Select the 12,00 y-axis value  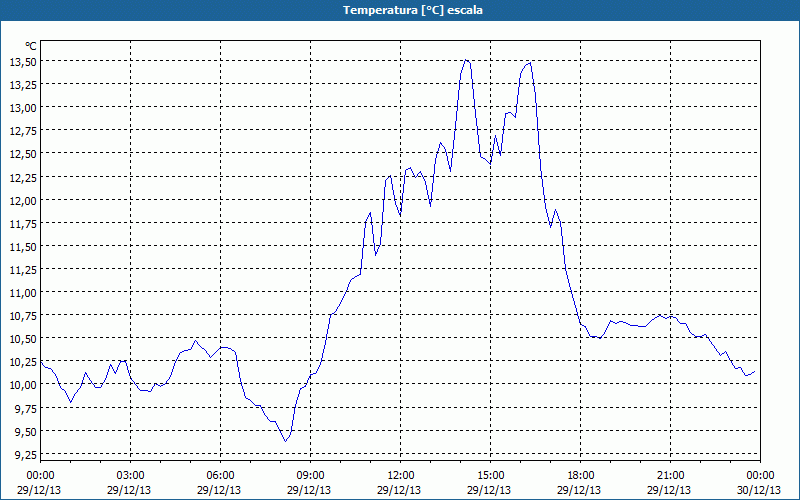[23, 200]
